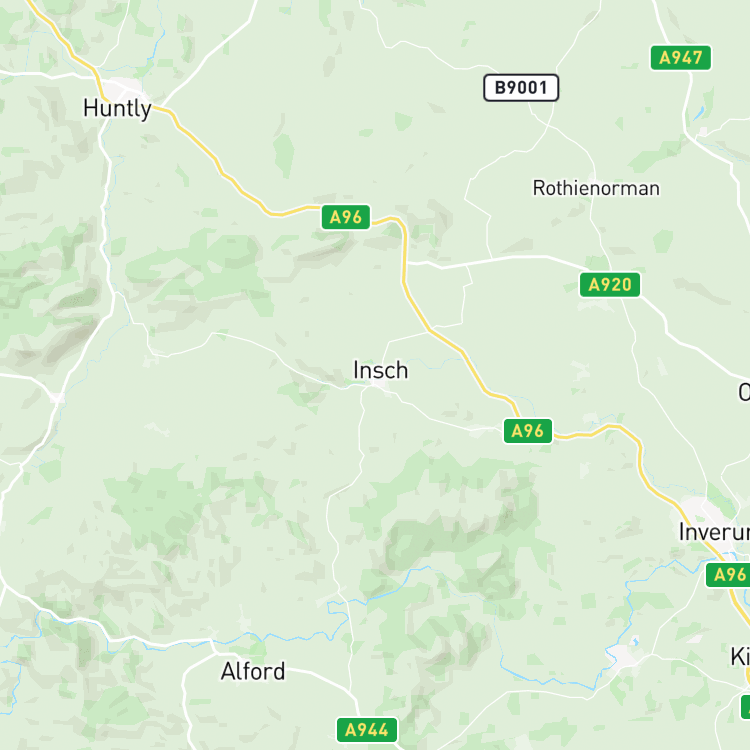Click the A947 road shield
750x750 pixels.
coord(680,58)
